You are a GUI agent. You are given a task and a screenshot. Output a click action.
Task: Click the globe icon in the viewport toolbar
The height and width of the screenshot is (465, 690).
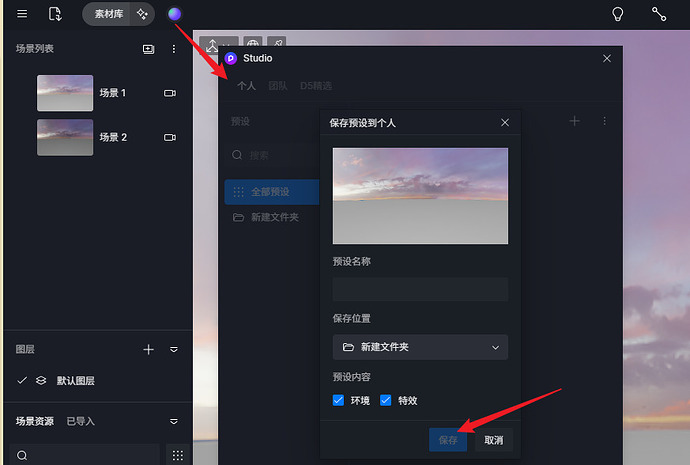click(x=253, y=43)
